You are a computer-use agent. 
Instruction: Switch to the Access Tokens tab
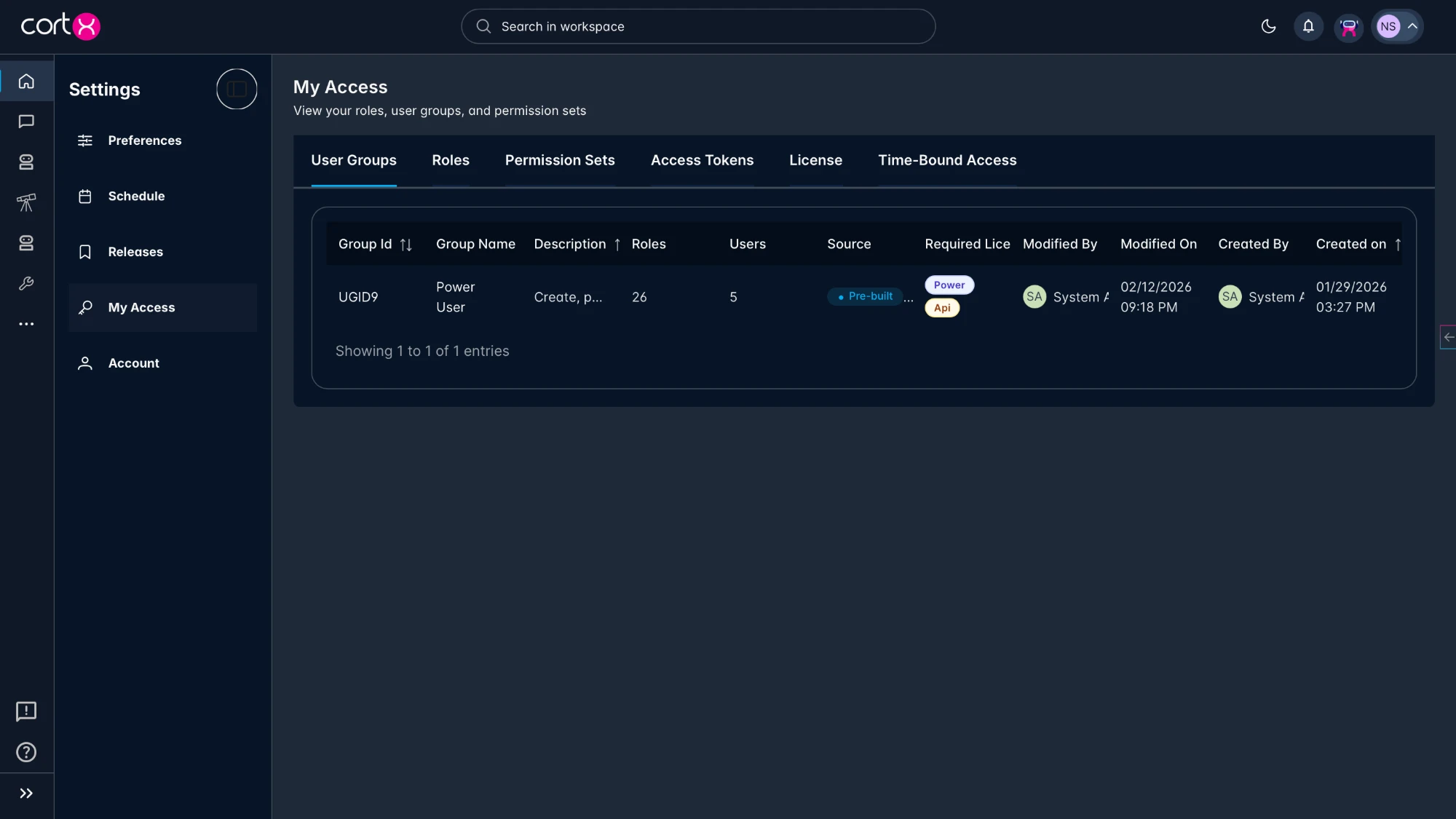point(702,160)
